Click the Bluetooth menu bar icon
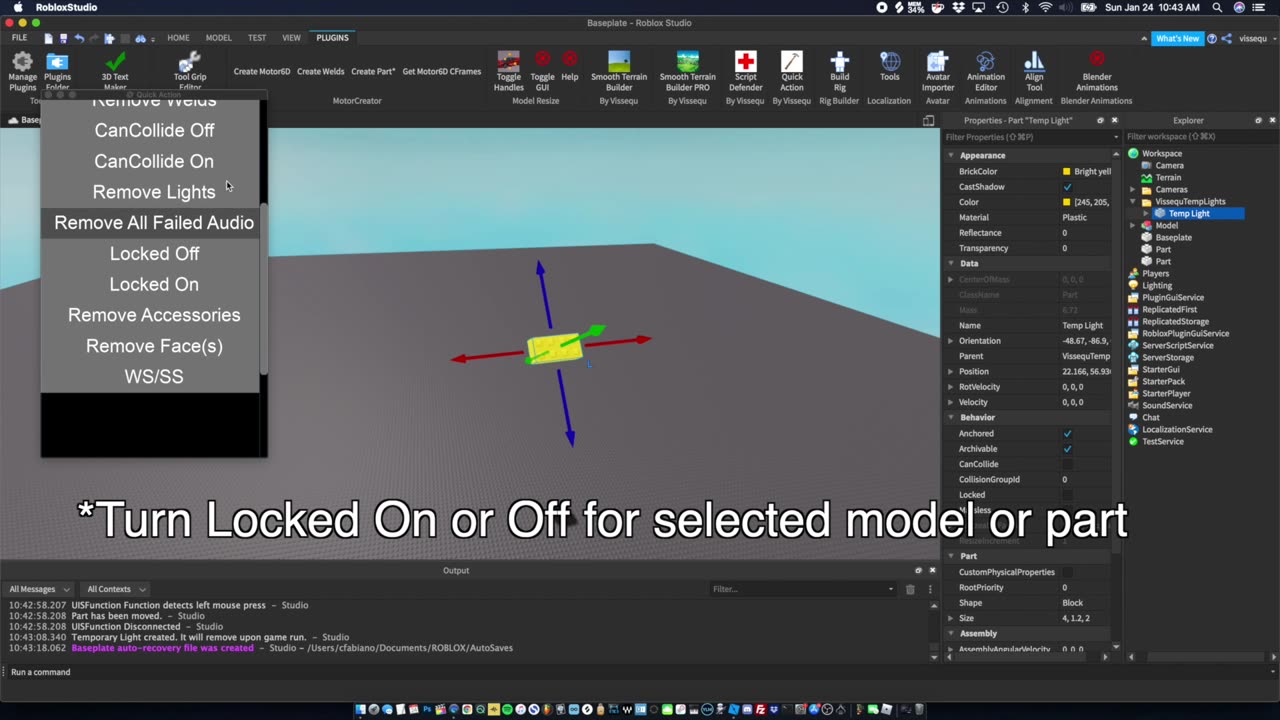This screenshot has height=720, width=1280. 1026,7
